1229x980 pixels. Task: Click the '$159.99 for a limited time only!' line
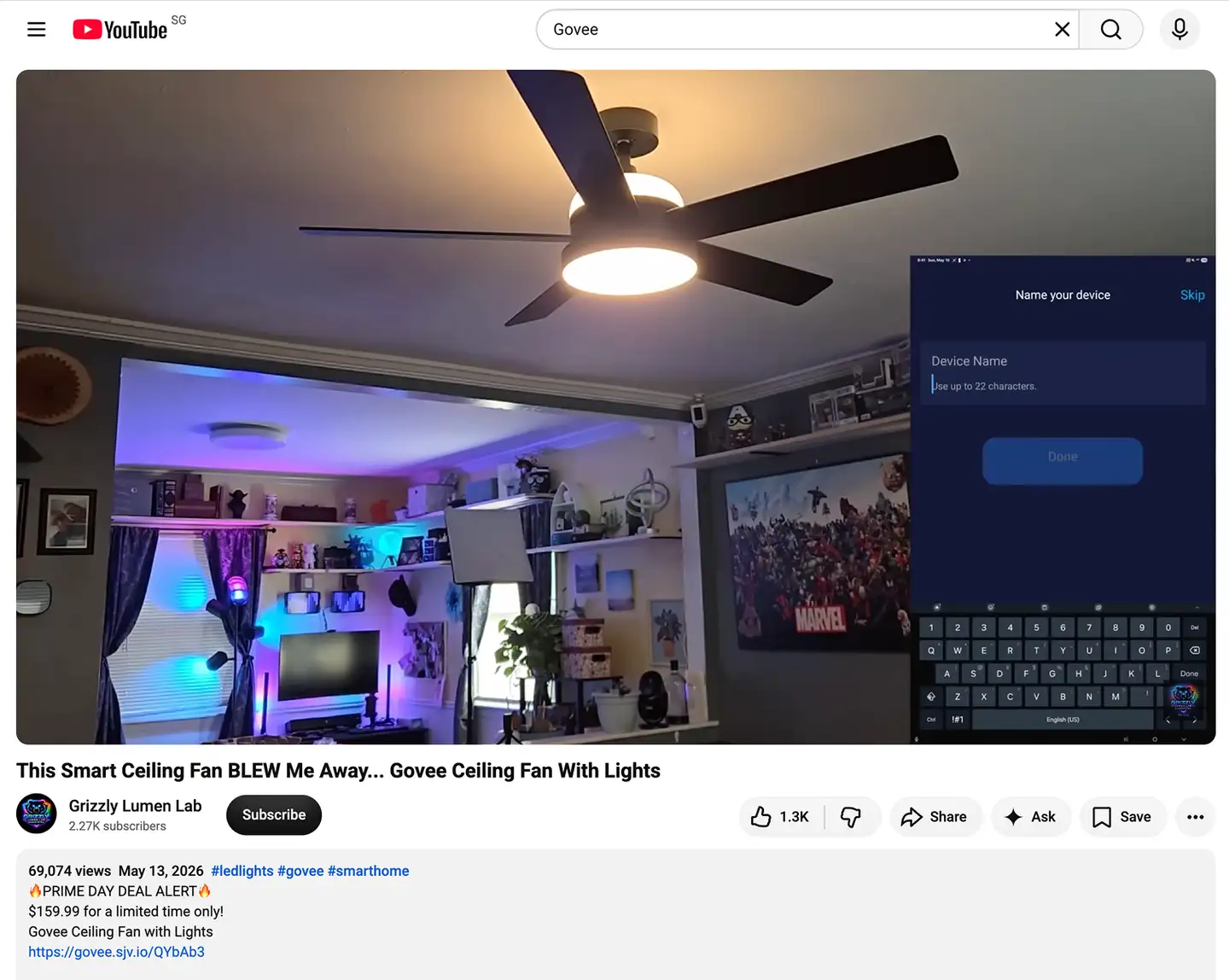[x=125, y=912]
